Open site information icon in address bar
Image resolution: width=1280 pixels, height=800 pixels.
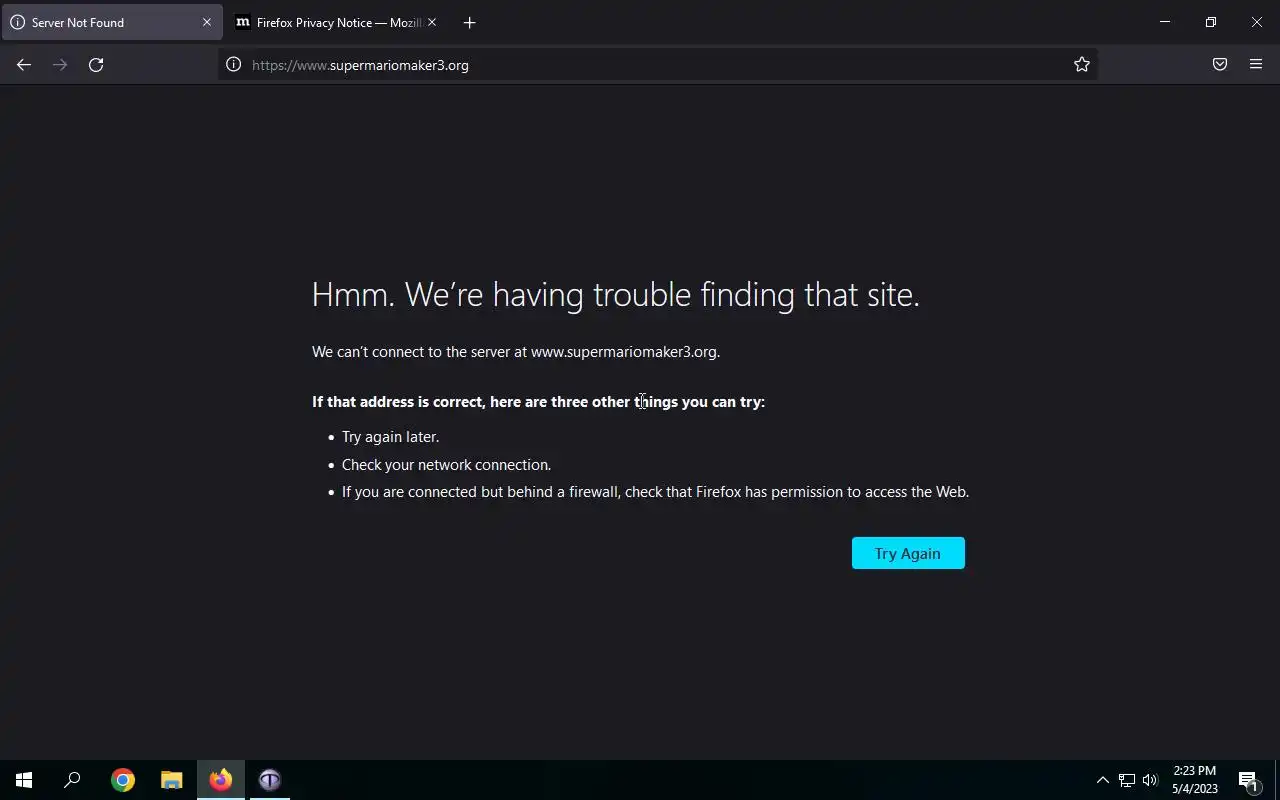point(233,65)
